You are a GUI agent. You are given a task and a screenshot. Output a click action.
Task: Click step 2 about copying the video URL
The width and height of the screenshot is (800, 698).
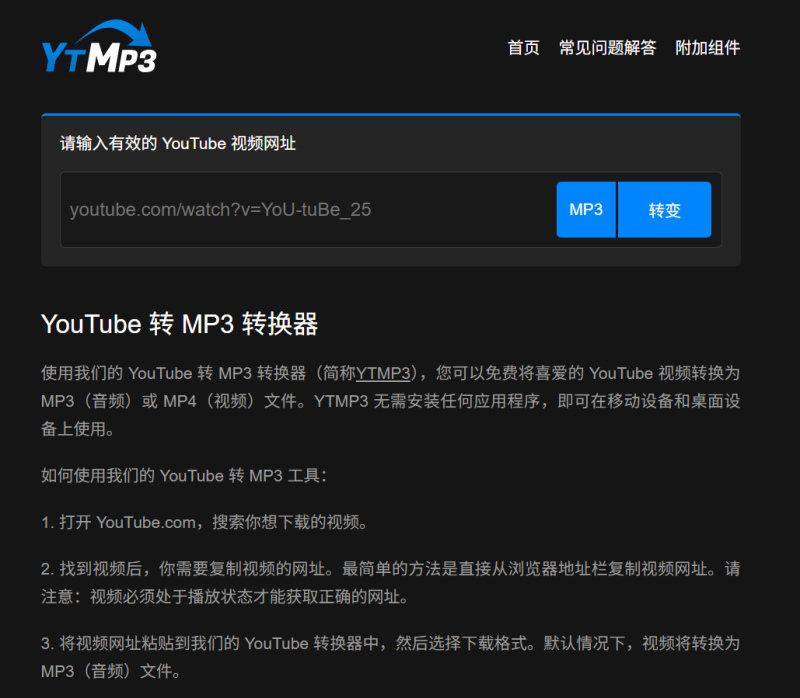(x=390, y=583)
